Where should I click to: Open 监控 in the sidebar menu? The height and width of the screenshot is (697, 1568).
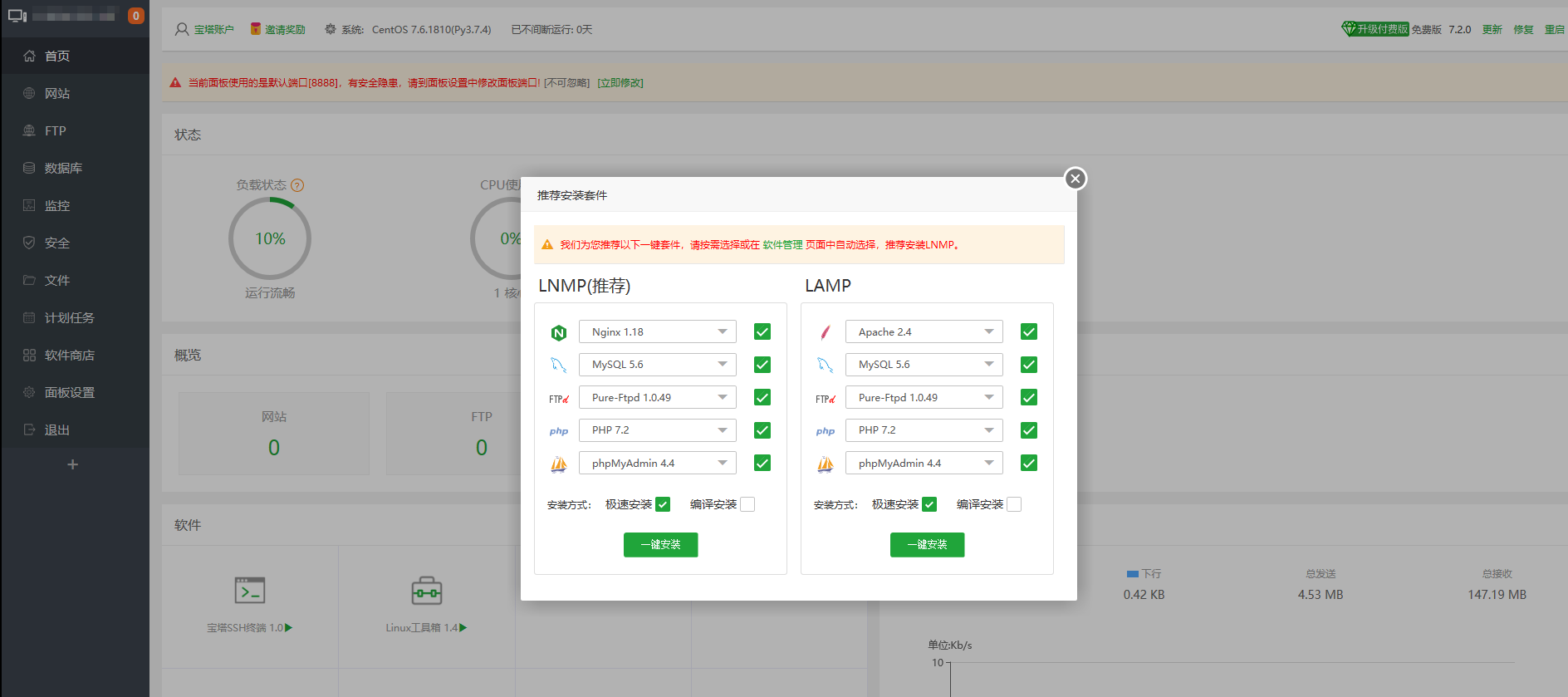click(75, 205)
